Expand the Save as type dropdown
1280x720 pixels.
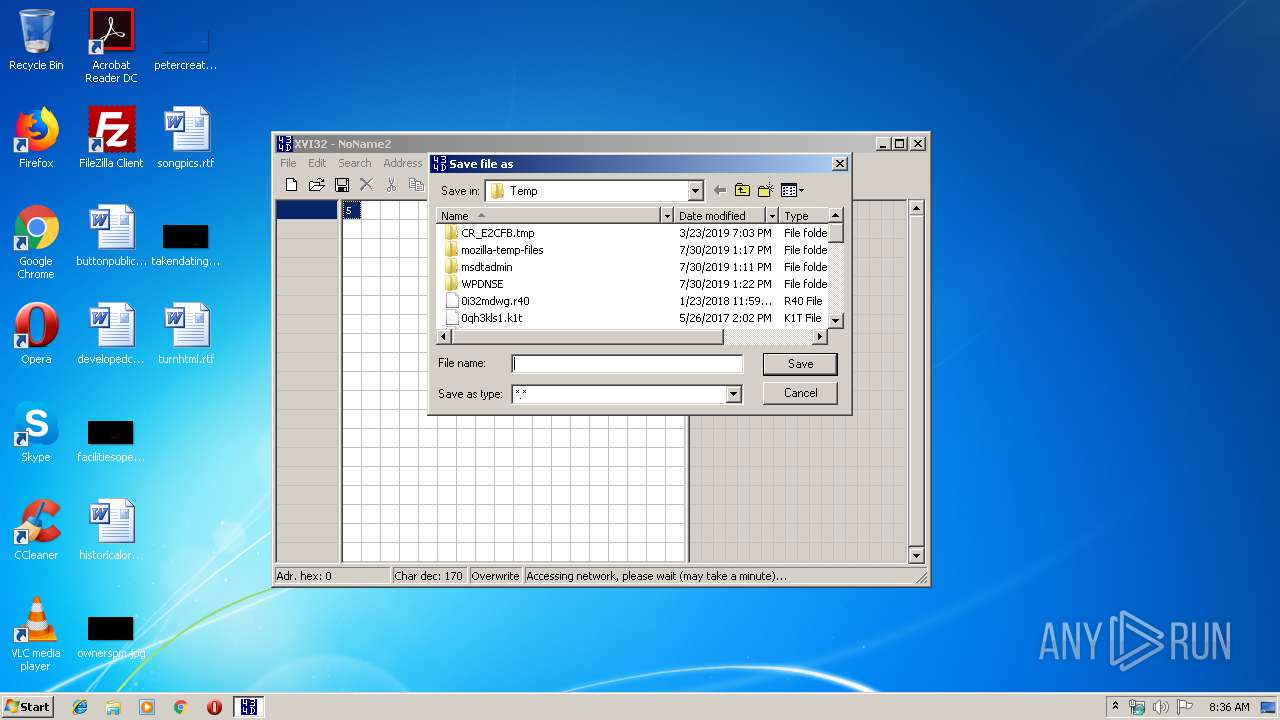pos(733,394)
